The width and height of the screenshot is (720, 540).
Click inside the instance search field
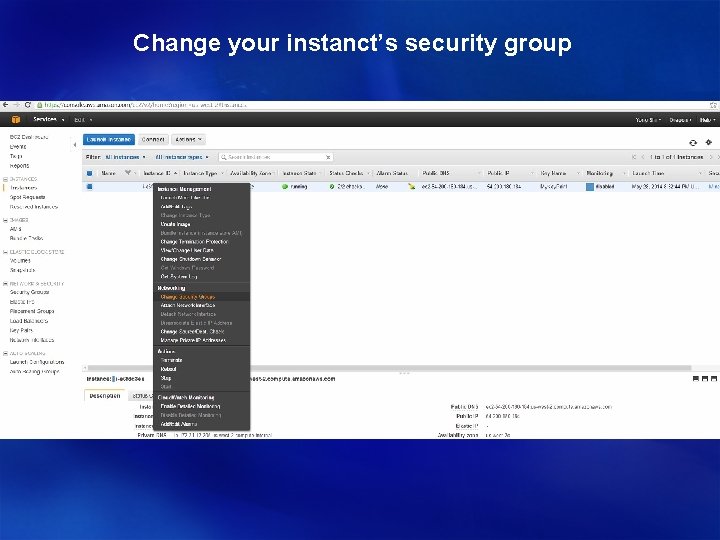tap(276, 157)
